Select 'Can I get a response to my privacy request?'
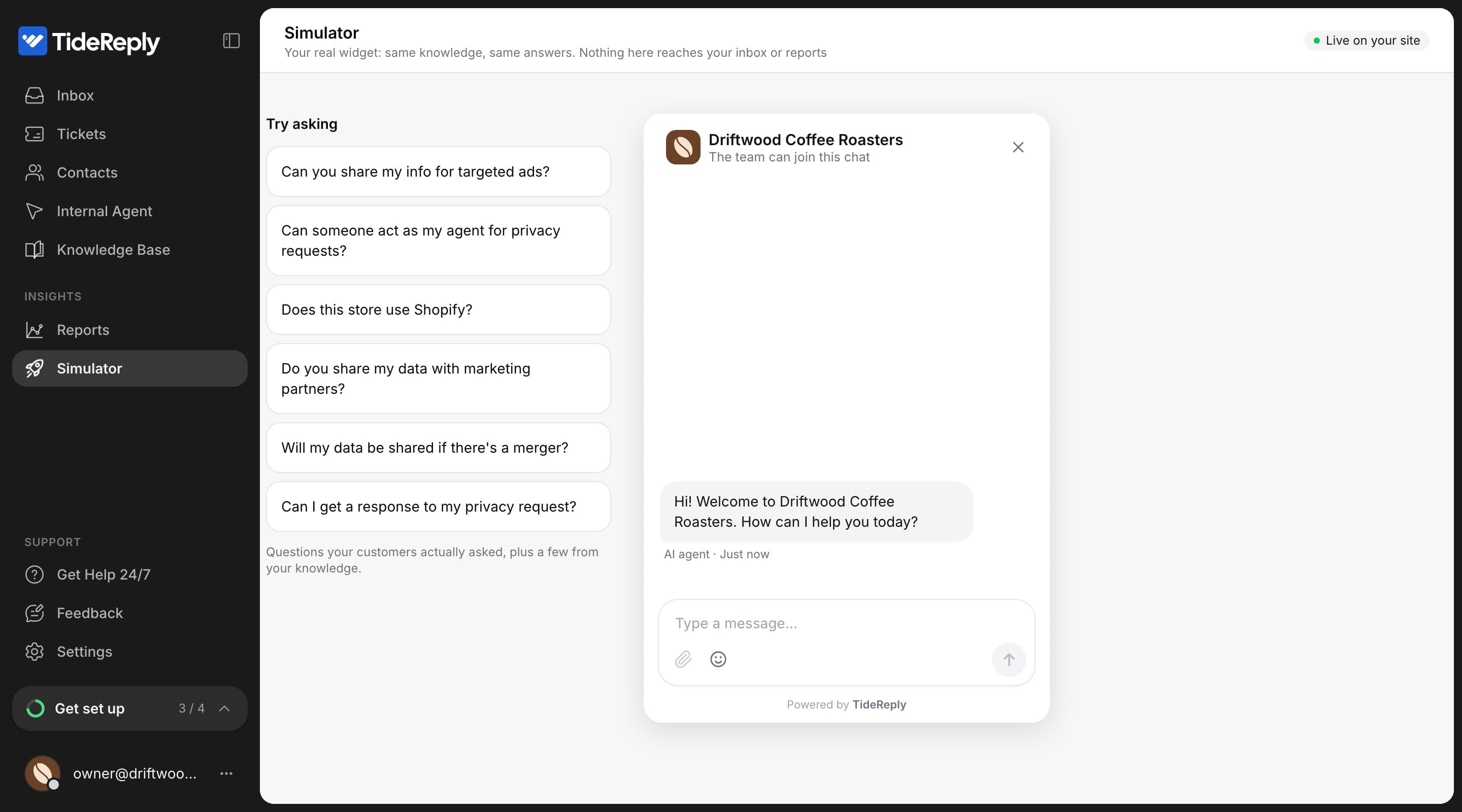This screenshot has width=1462, height=812. click(x=438, y=506)
